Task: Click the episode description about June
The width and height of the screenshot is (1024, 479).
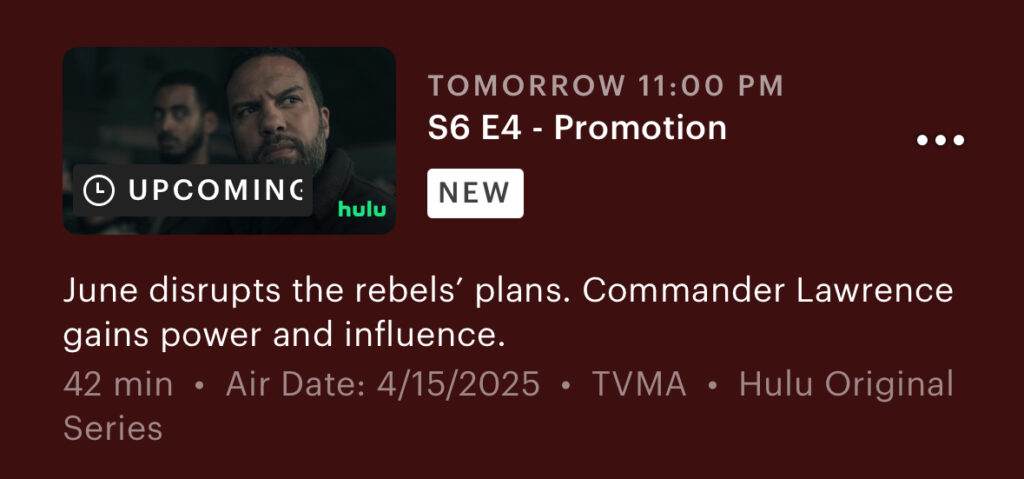Action: click(508, 314)
